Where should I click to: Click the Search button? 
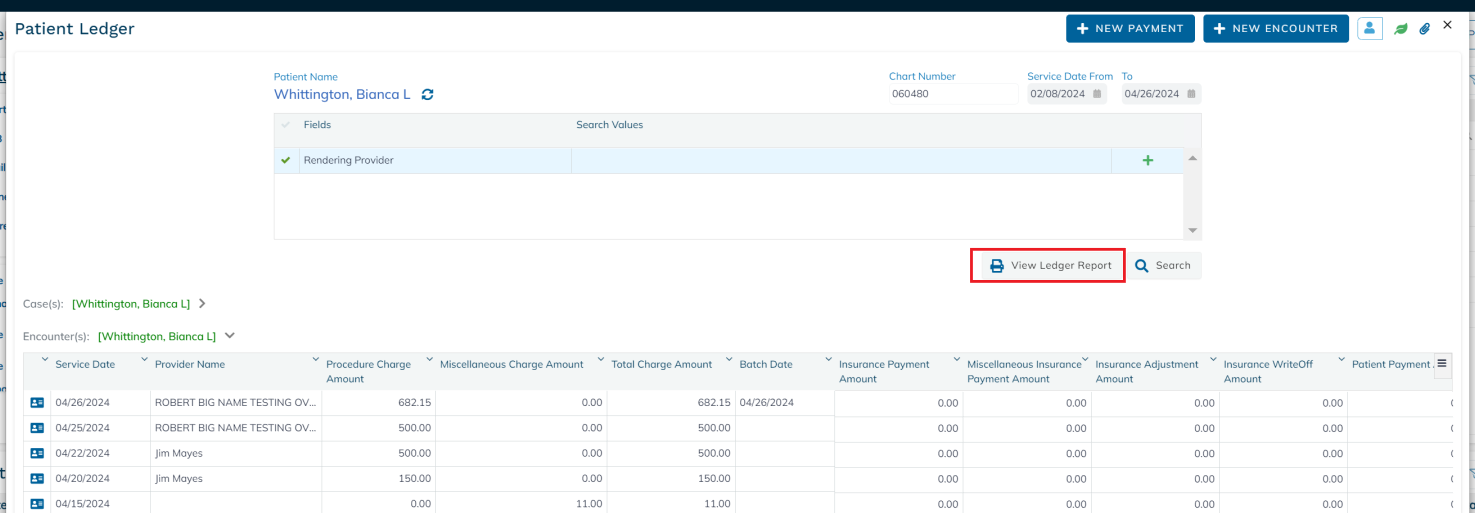(x=1163, y=266)
